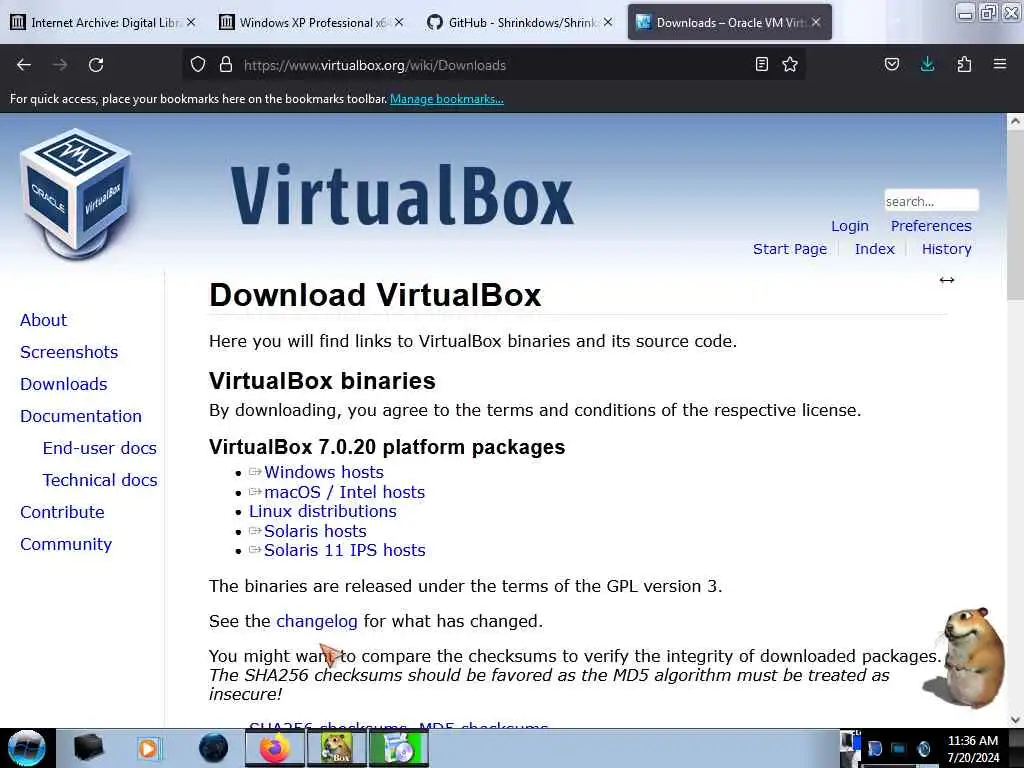1024x768 pixels.
Task: Open the Firefox downloads panel arrow
Action: coord(927,65)
